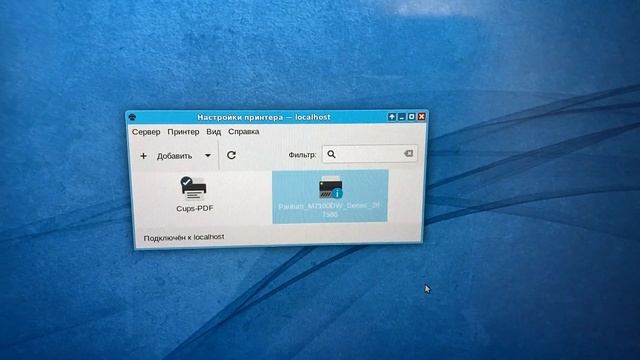
Task: Refresh the printer list with reload icon
Action: [x=231, y=155]
